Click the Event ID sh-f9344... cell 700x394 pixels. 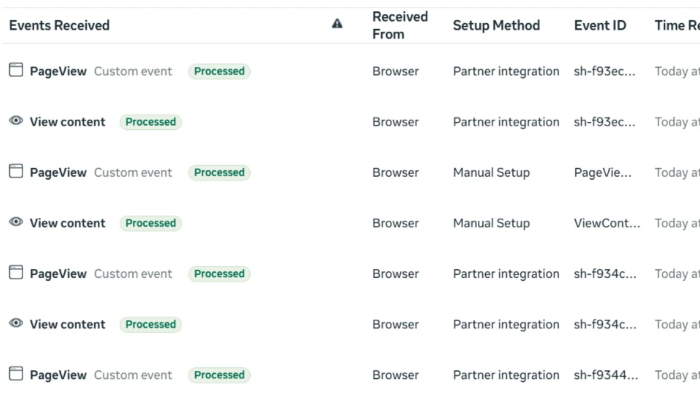(606, 375)
